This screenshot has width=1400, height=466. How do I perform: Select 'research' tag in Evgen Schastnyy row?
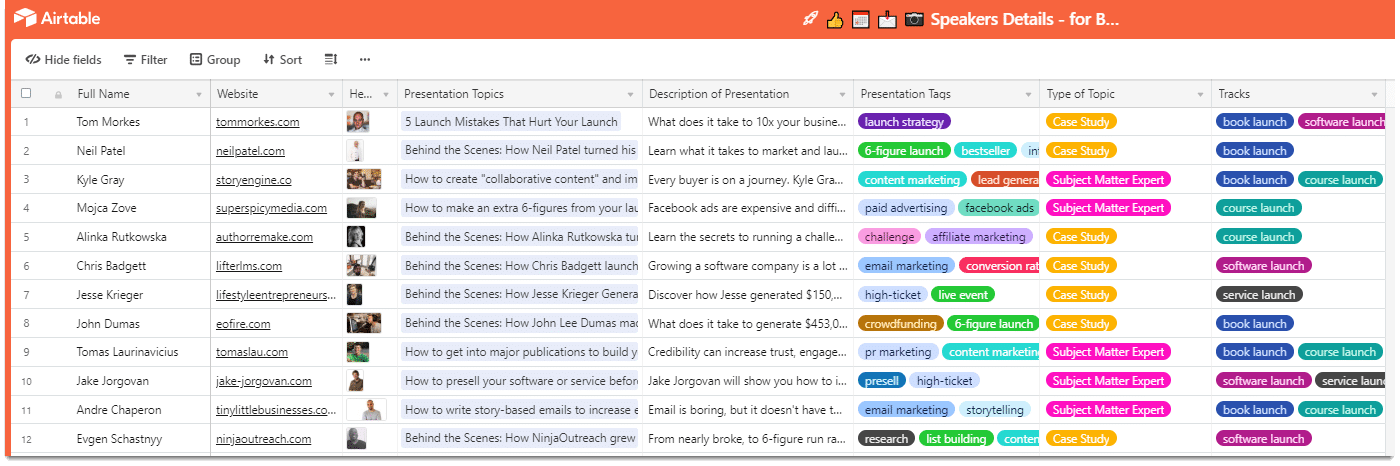886,439
